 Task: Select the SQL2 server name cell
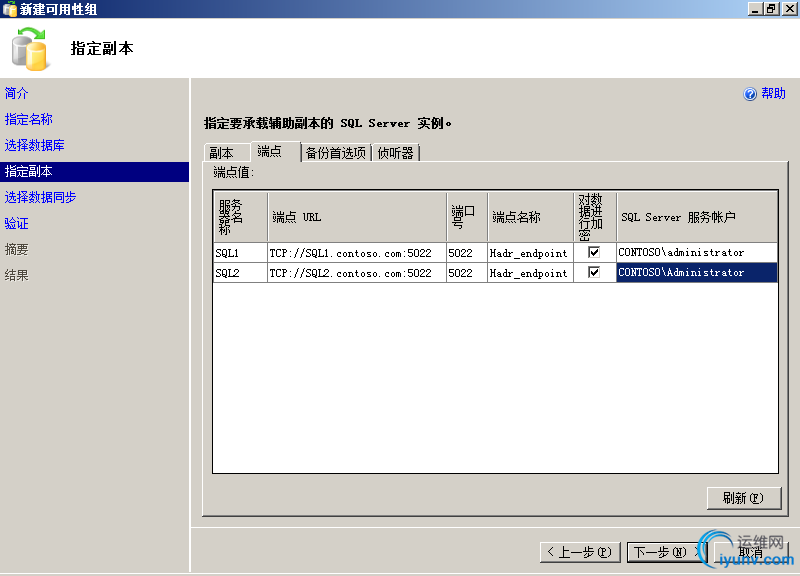240,273
